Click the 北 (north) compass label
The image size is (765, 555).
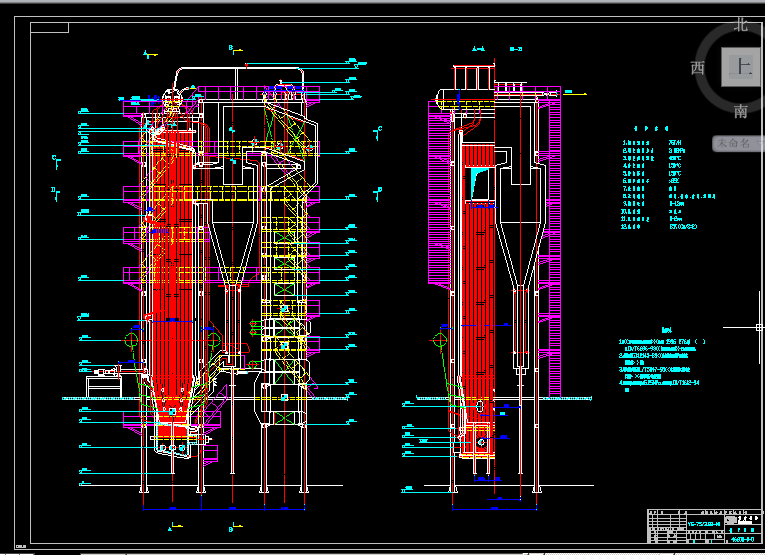(741, 24)
